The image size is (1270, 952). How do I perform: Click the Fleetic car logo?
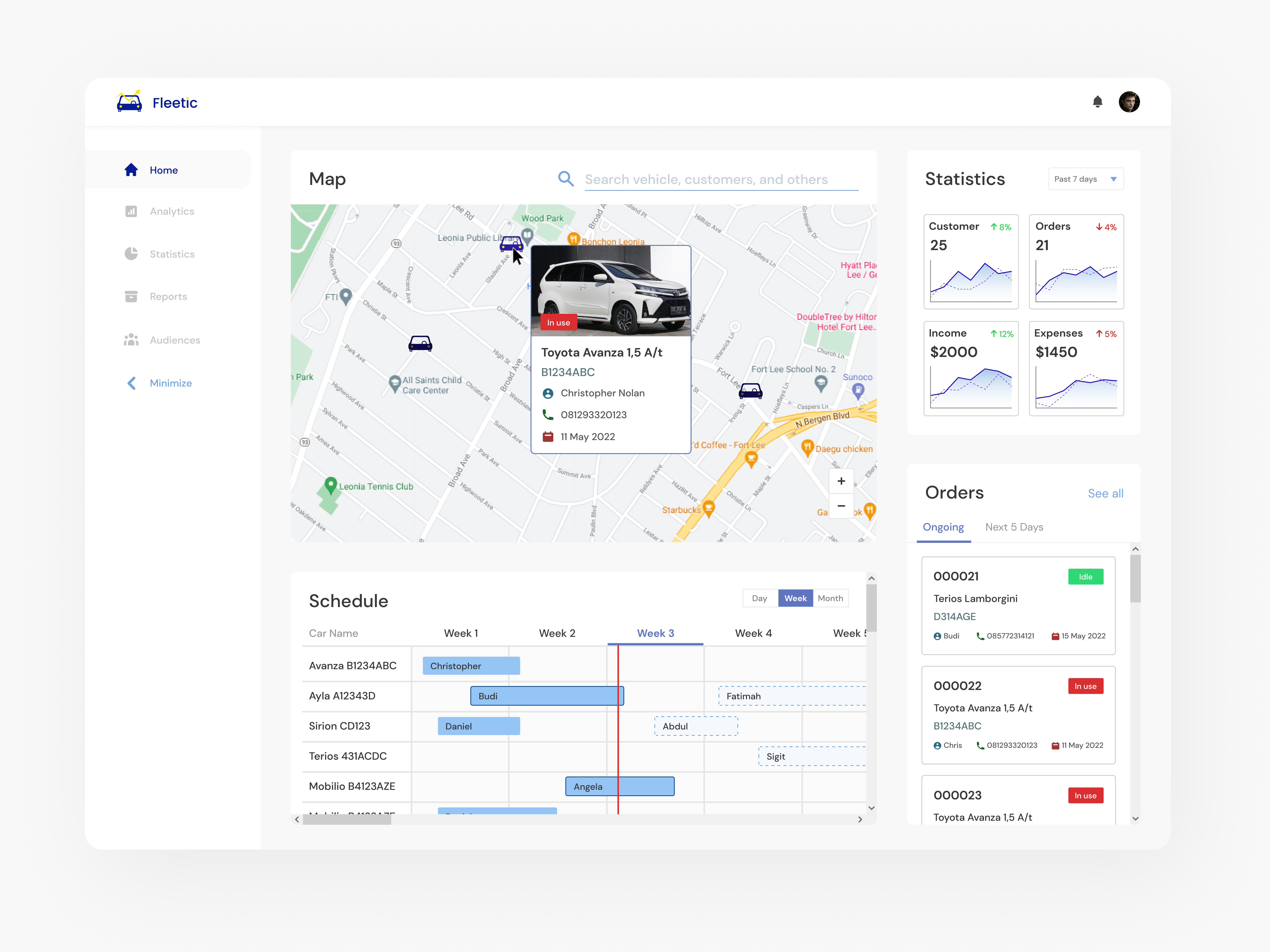click(x=129, y=102)
